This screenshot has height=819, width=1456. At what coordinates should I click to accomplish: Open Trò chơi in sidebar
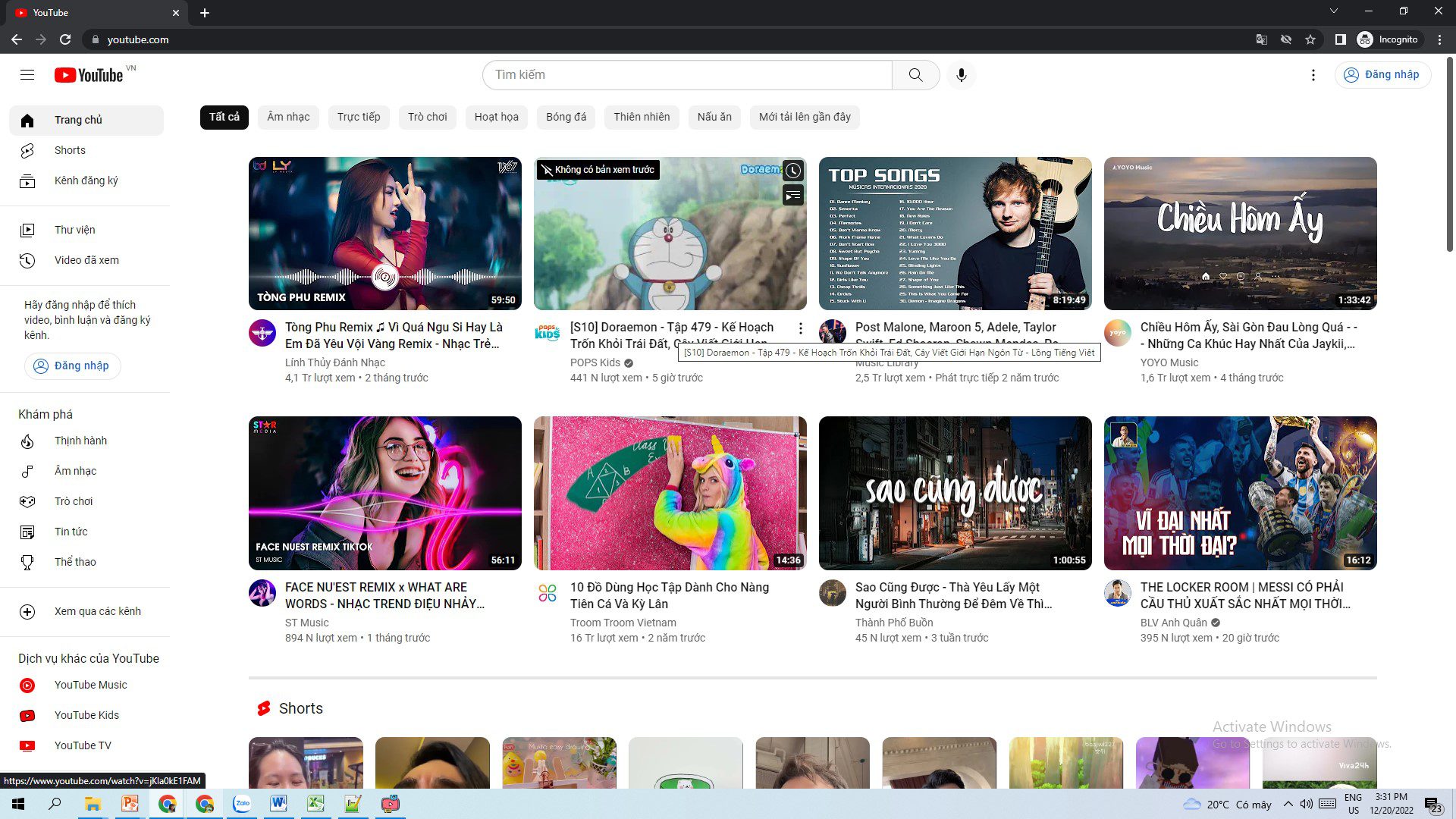[86, 501]
